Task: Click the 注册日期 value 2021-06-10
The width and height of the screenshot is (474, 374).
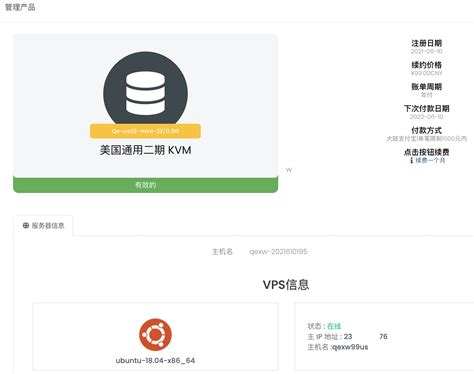Action: coord(426,51)
